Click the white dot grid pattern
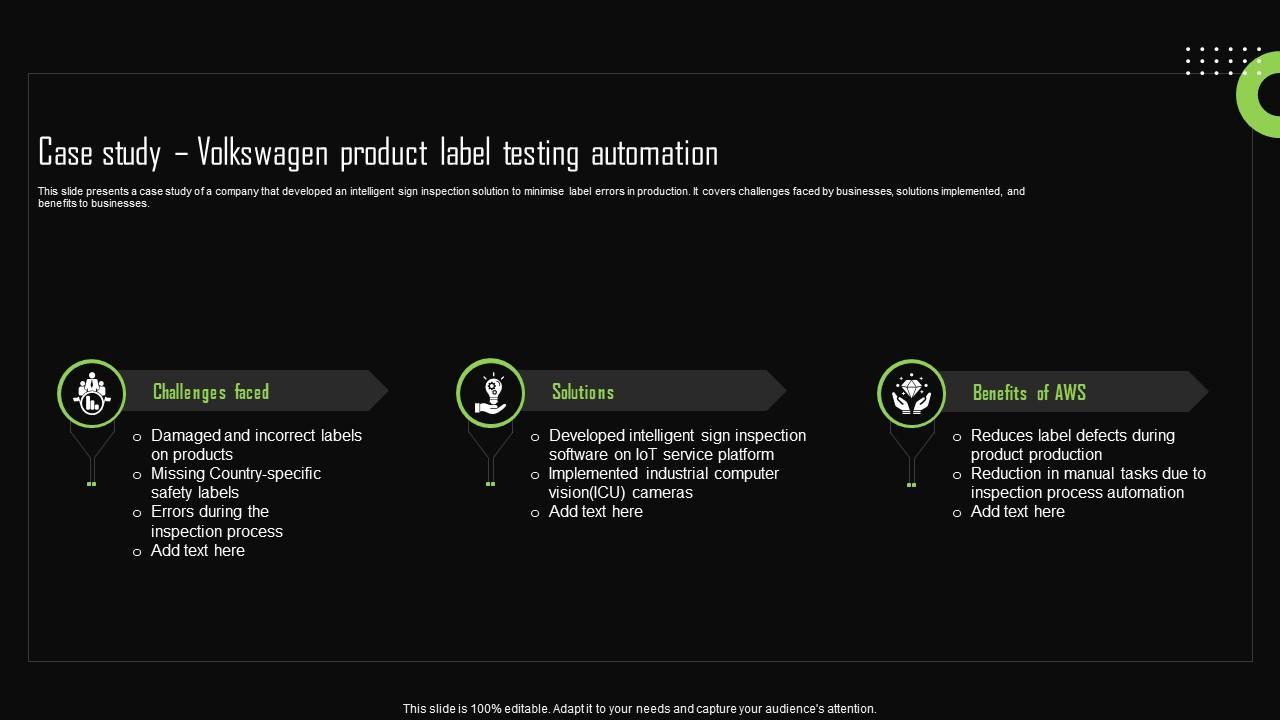This screenshot has height=720, width=1280. click(1222, 61)
